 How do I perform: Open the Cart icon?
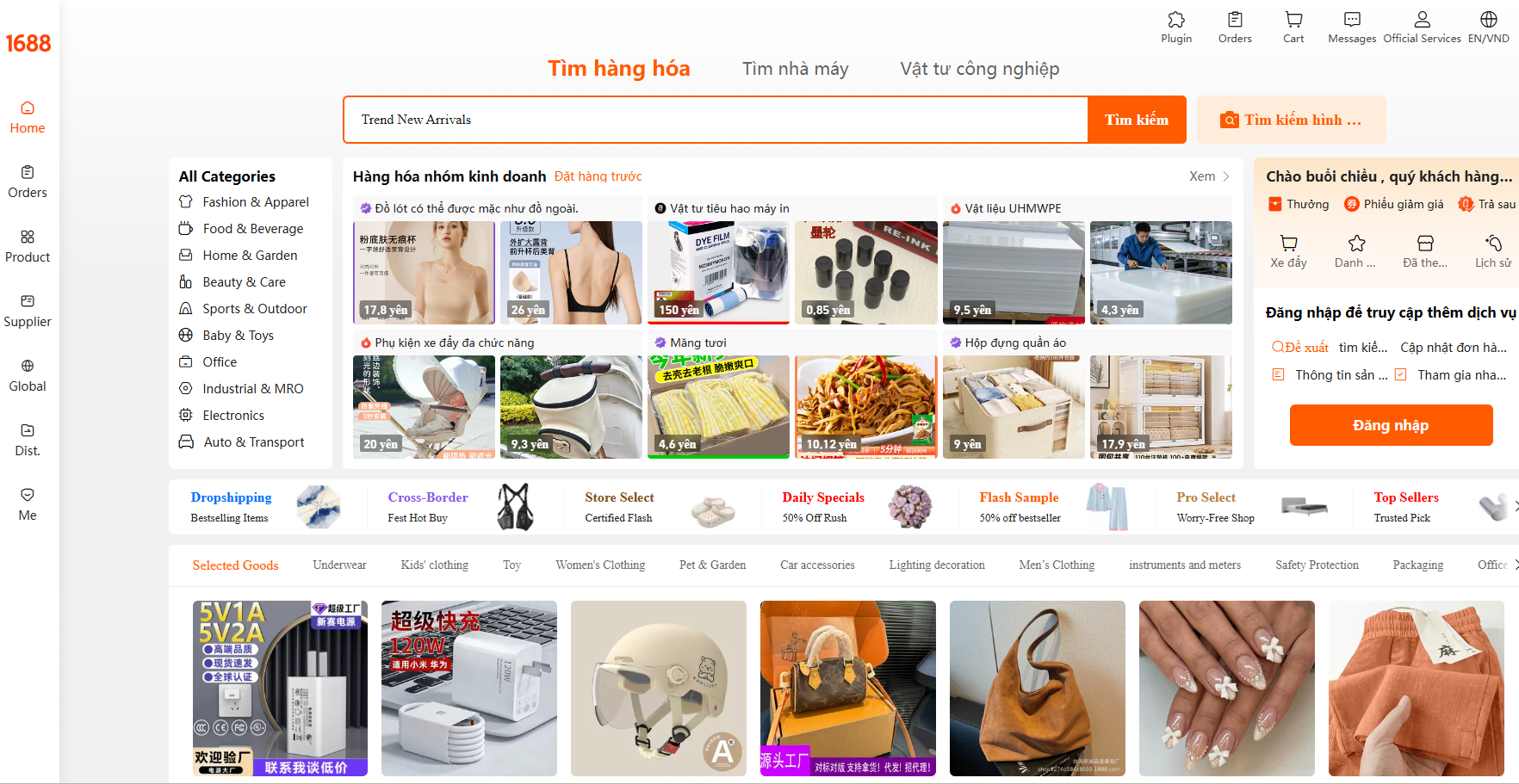(x=1293, y=20)
